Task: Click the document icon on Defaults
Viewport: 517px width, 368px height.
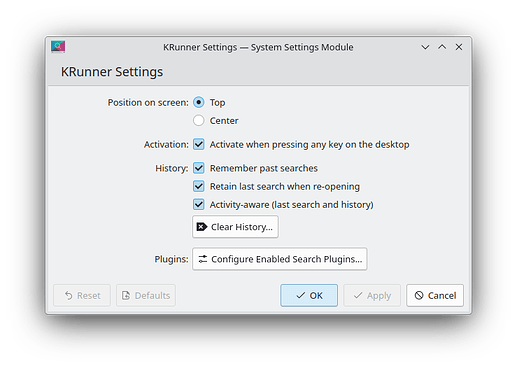Action: [x=126, y=295]
